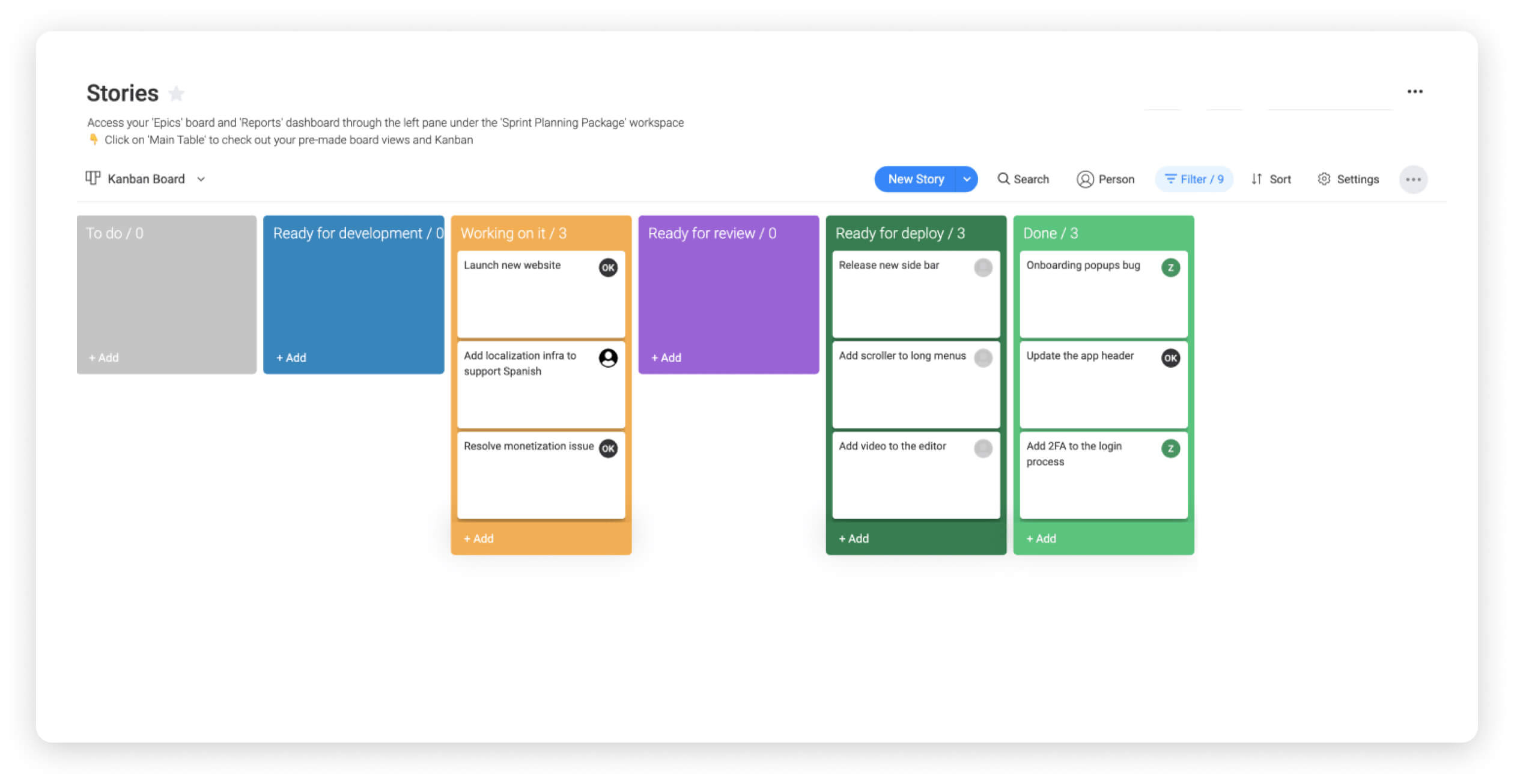Expand the New Story dropdown arrow
The image size is (1514, 784).
[967, 179]
